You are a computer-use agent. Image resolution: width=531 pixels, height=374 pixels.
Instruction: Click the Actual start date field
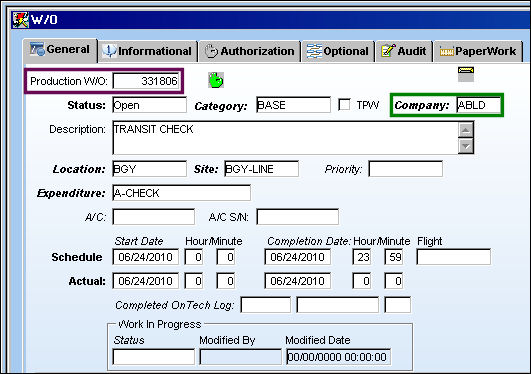coord(146,281)
